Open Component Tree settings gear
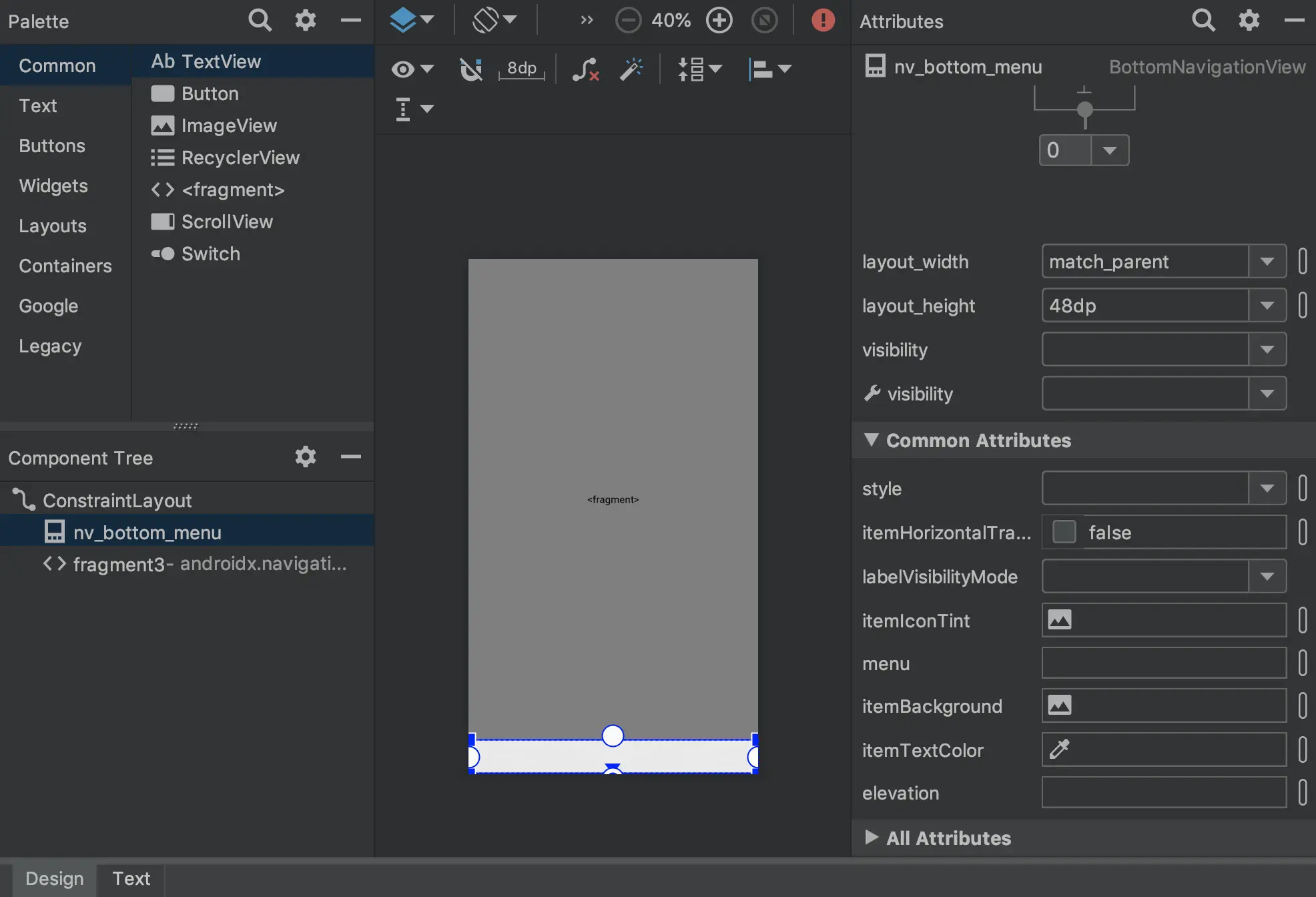 pyautogui.click(x=306, y=457)
